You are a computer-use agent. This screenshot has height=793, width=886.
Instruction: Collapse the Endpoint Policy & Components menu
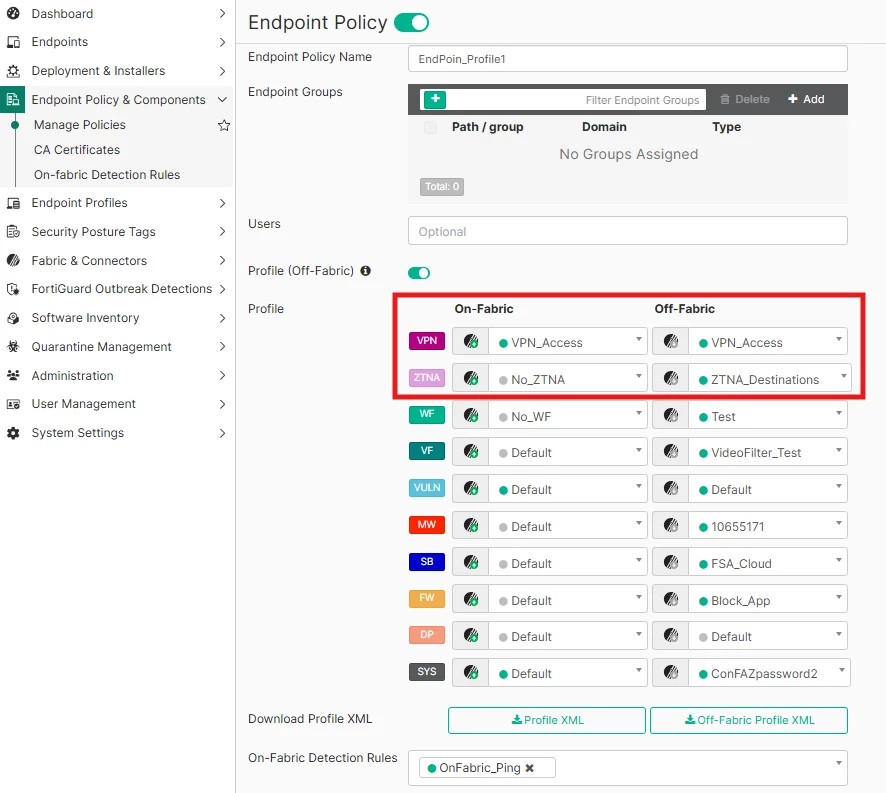pos(222,99)
